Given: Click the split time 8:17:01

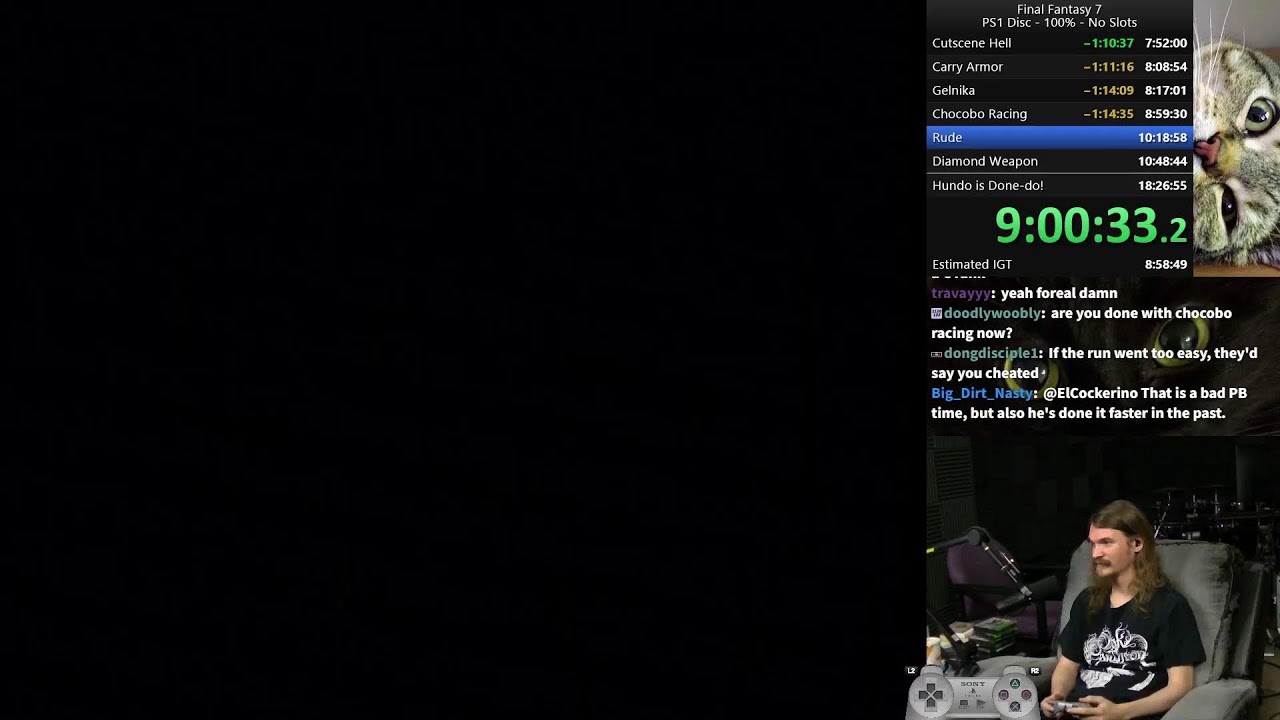Looking at the screenshot, I should tap(1165, 90).
